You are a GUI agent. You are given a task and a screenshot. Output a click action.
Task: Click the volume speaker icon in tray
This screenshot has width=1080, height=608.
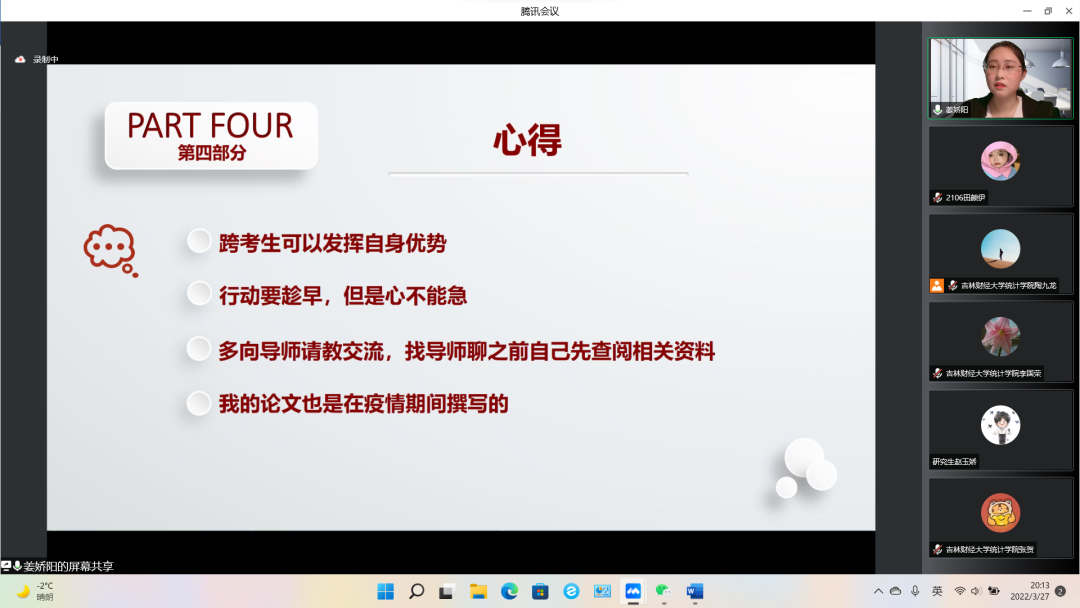[x=976, y=591]
